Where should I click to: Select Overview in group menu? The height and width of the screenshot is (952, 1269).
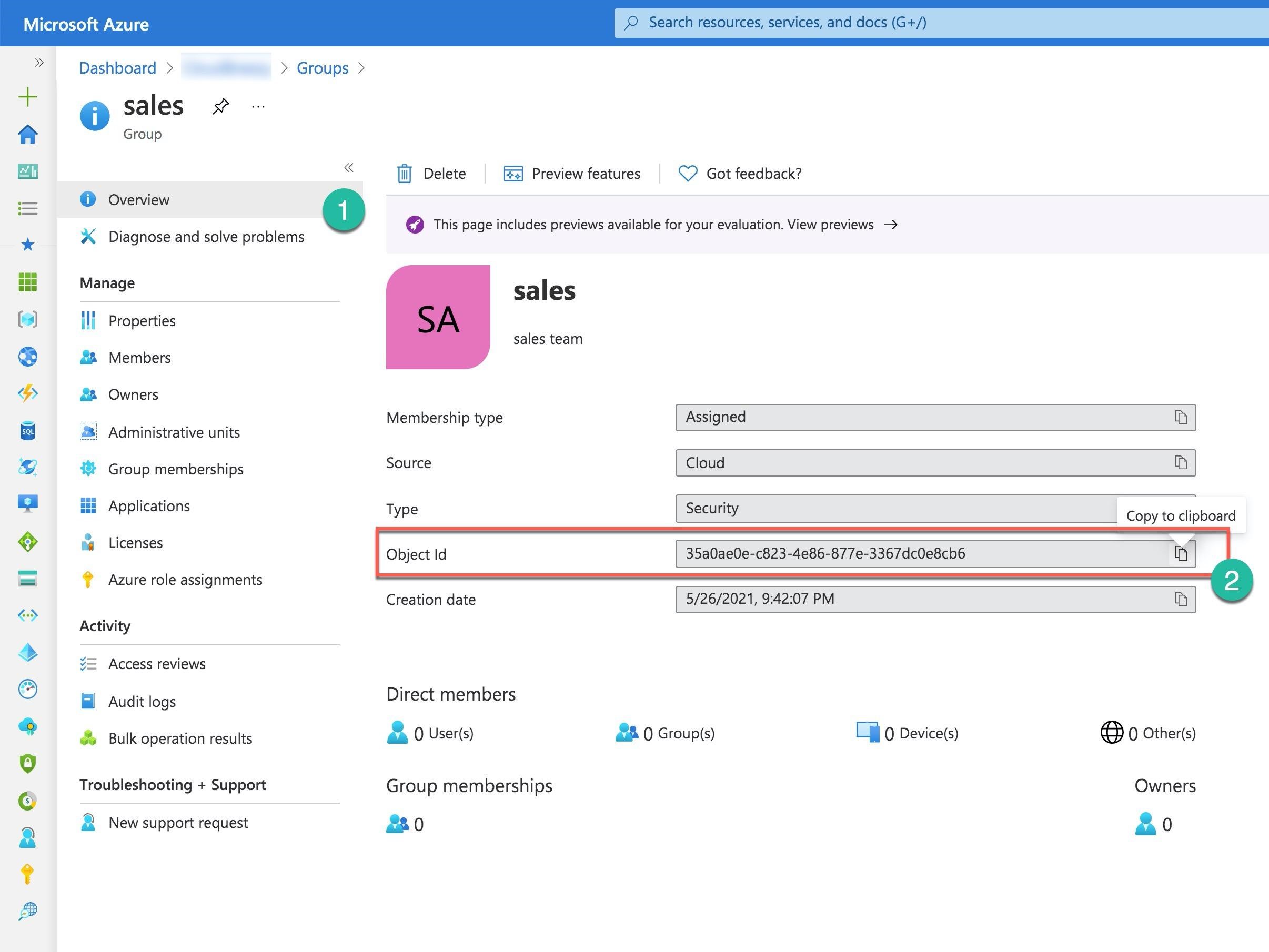[209, 199]
